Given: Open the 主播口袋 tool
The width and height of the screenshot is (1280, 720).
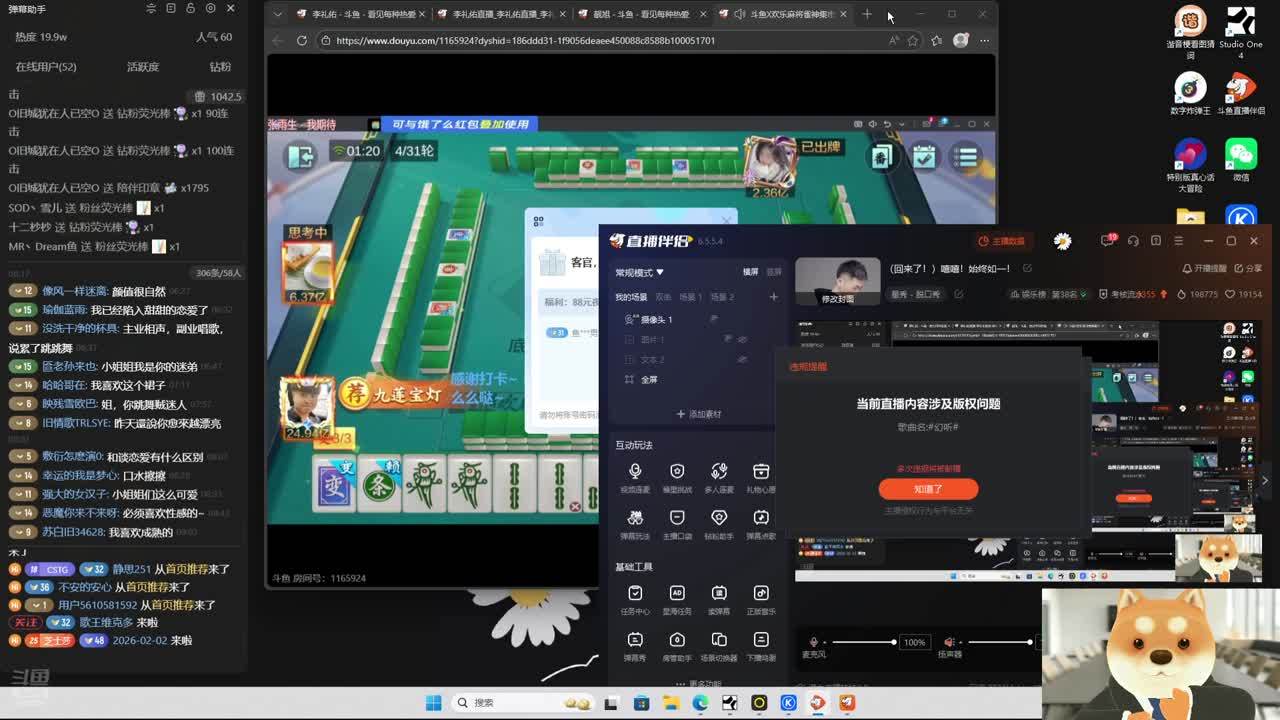Looking at the screenshot, I should coord(677,523).
